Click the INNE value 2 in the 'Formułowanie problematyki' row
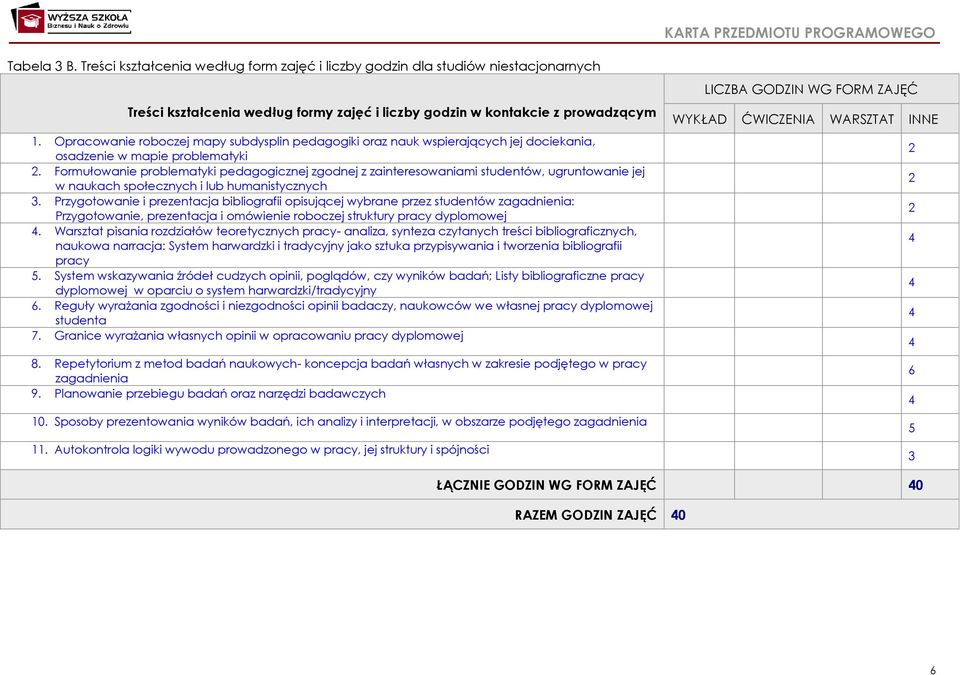The image size is (960, 675). 912,178
